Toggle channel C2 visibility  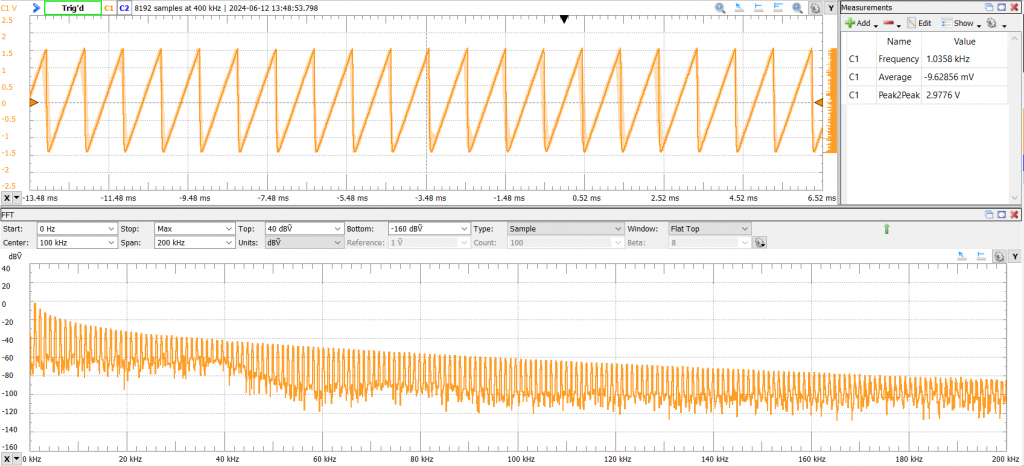(x=124, y=7)
